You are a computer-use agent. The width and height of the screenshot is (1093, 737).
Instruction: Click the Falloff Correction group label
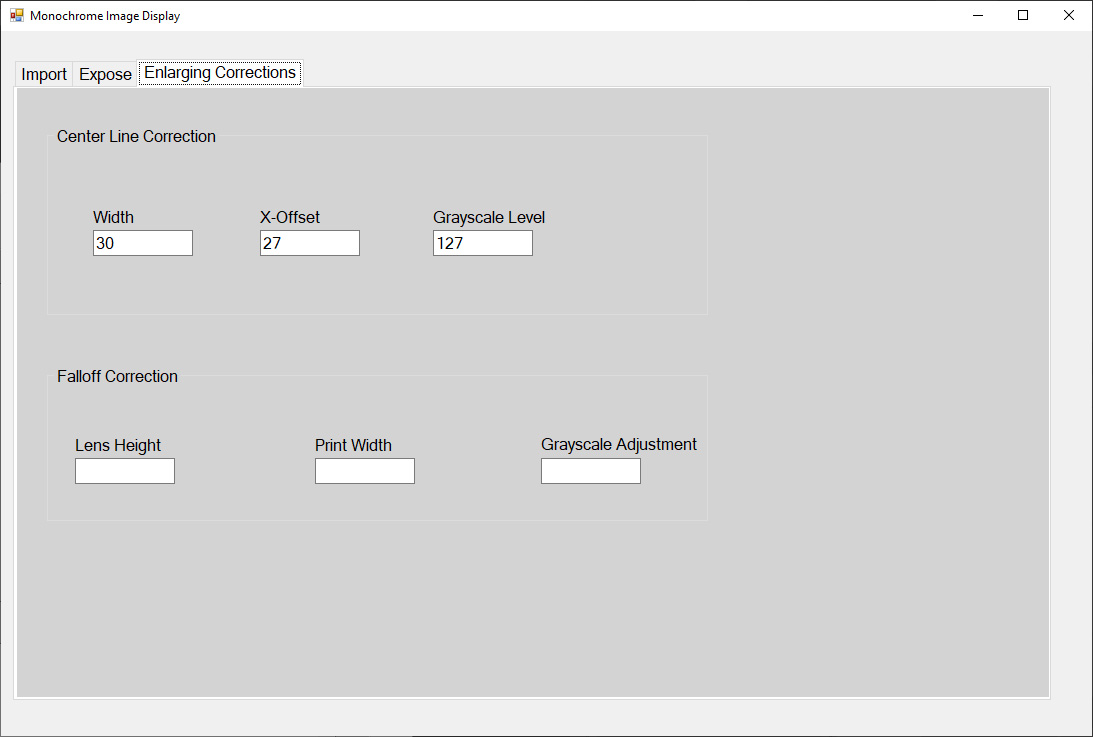(117, 377)
